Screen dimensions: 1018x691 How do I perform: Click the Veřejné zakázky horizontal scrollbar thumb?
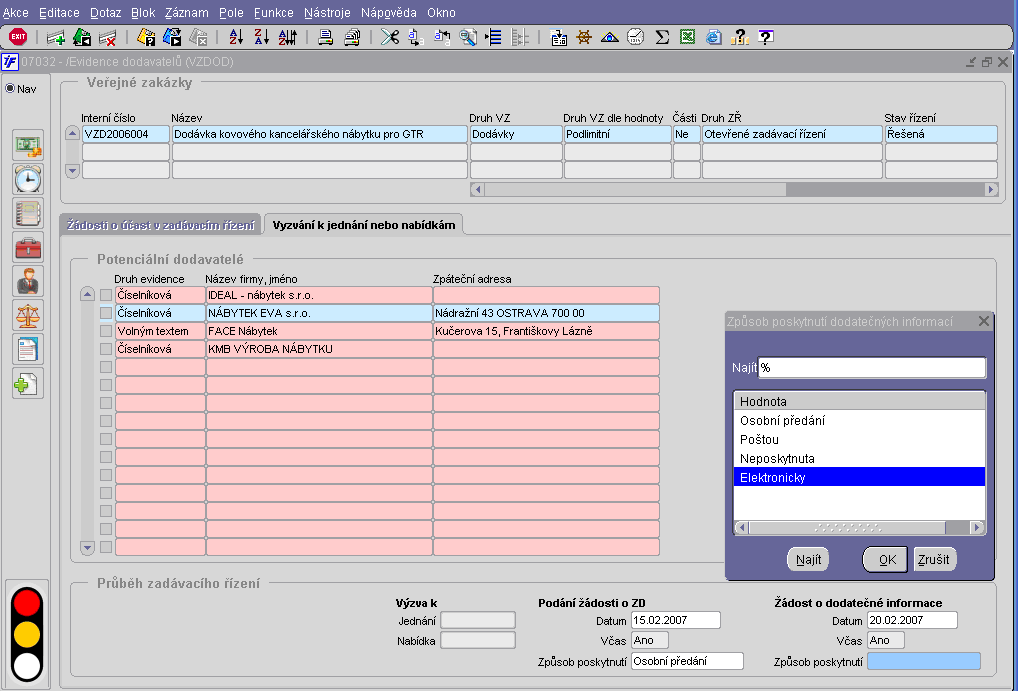pyautogui.click(x=634, y=190)
